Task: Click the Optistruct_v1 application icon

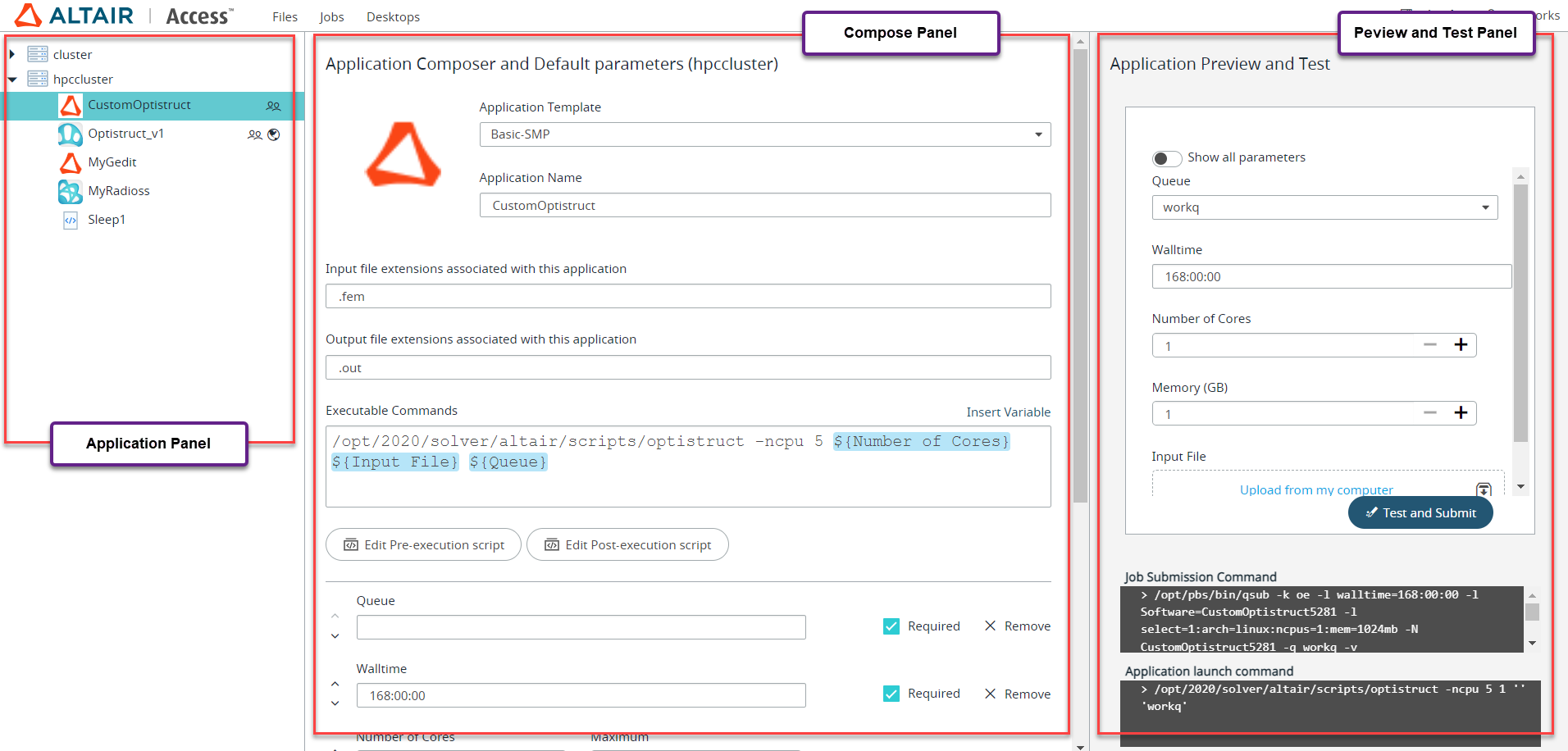Action: click(71, 134)
